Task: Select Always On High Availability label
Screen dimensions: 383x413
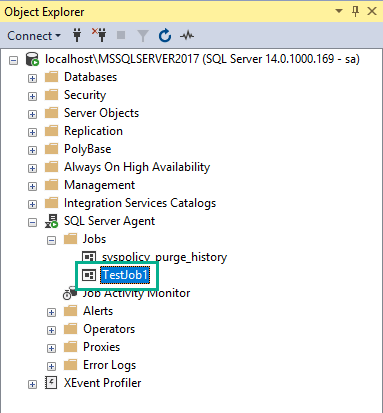Action: pyautogui.click(x=137, y=167)
